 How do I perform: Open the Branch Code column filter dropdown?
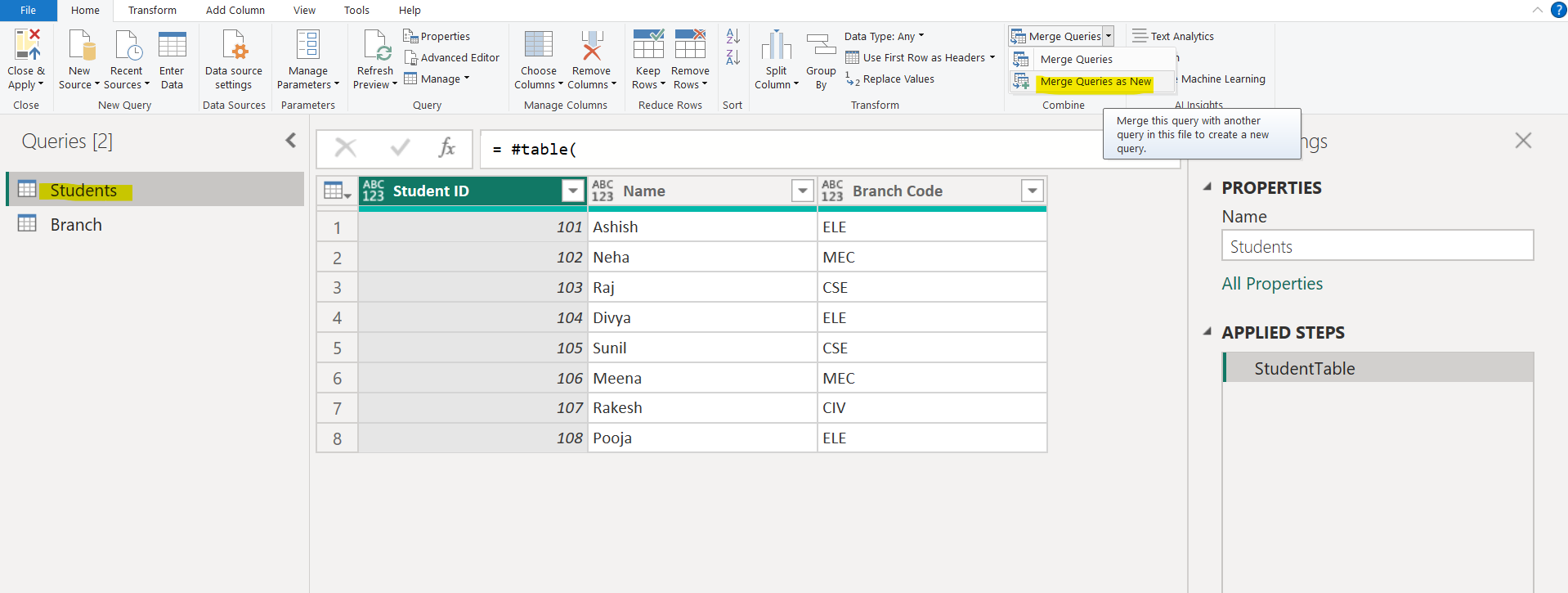pyautogui.click(x=1033, y=191)
